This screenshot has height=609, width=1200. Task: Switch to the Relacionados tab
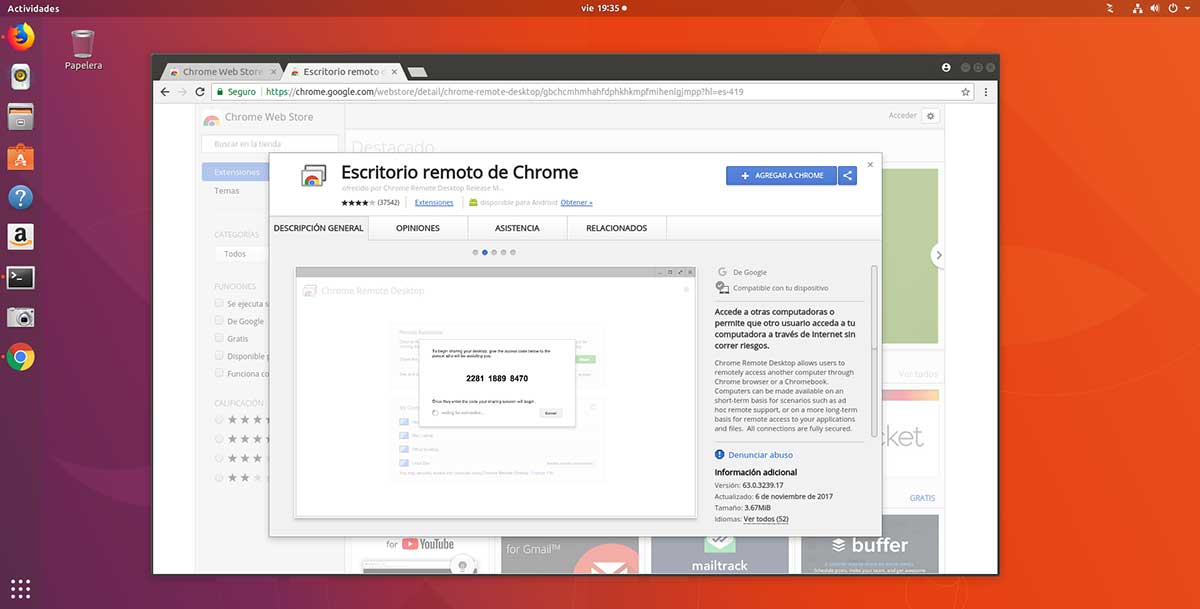616,228
